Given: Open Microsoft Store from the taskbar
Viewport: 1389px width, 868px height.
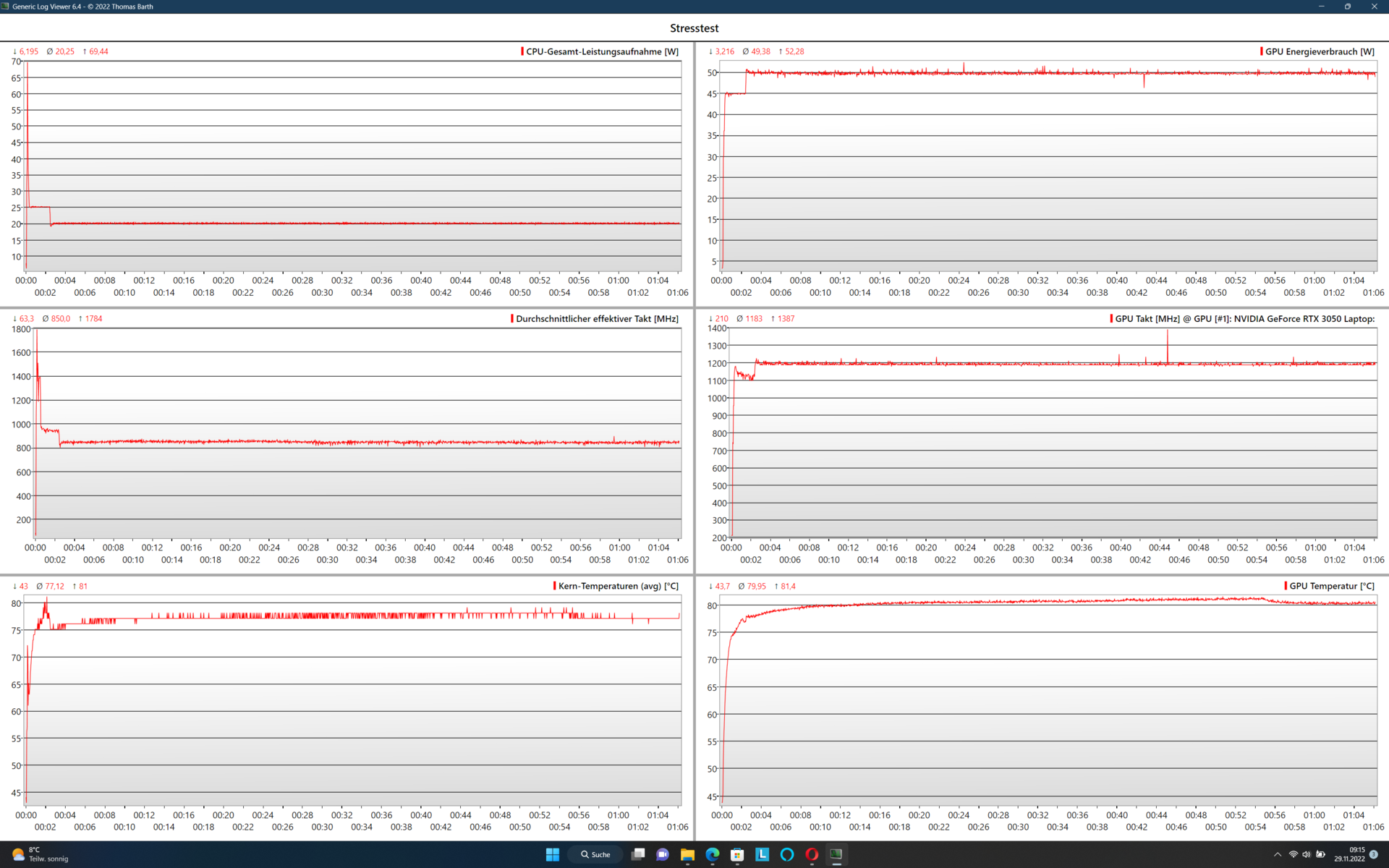Looking at the screenshot, I should click(x=737, y=854).
